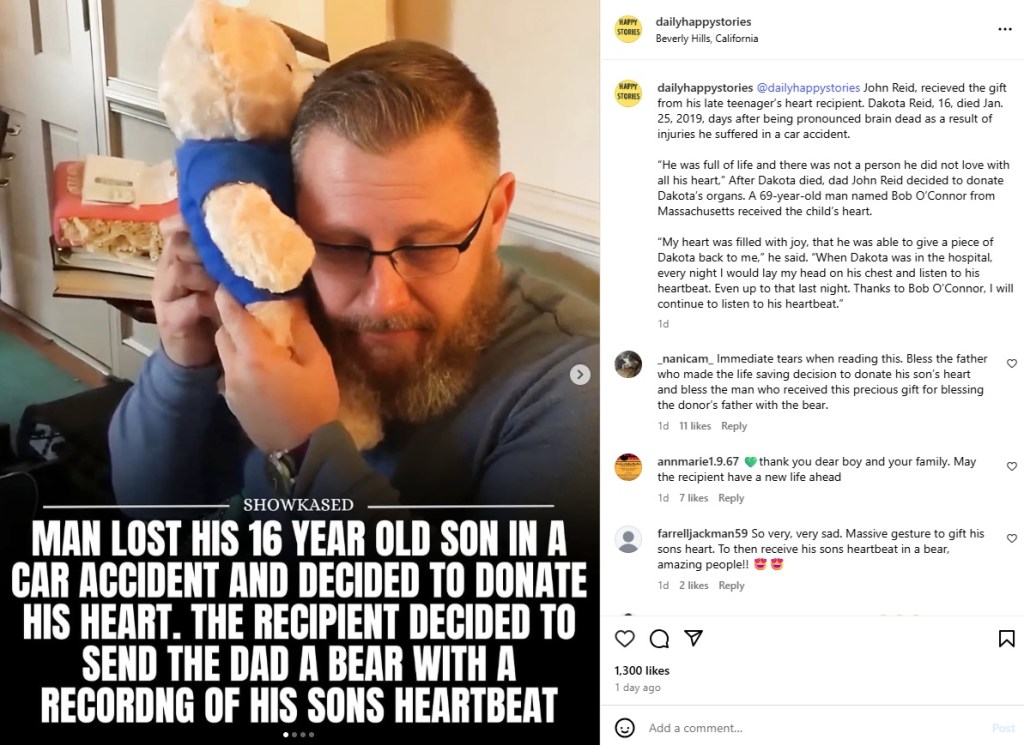Screen dimensions: 1024x745
Task: Like the post with the heart icon
Action: (x=625, y=639)
